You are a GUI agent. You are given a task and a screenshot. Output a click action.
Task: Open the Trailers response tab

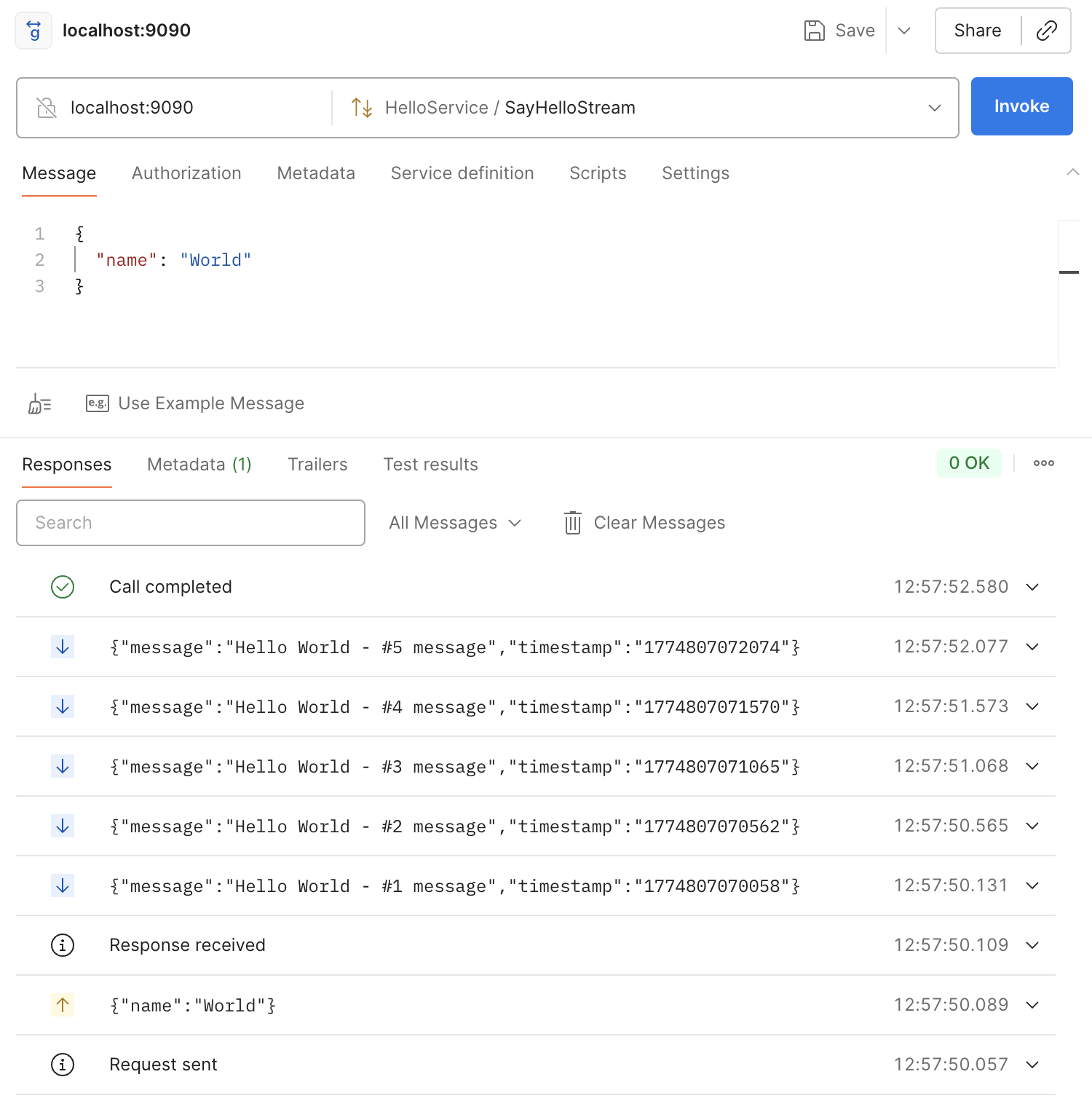[x=317, y=465]
